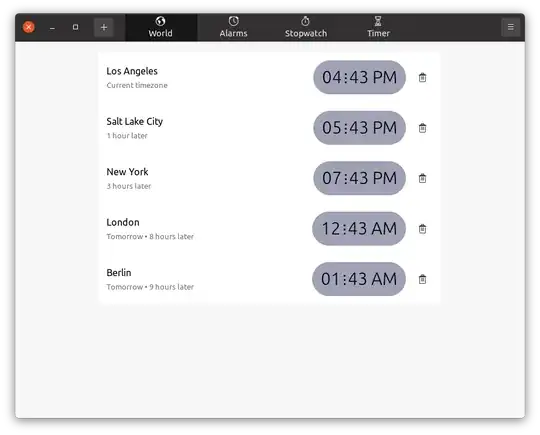The width and height of the screenshot is (540, 435).
Task: Switch to the World tab
Action: (160, 27)
